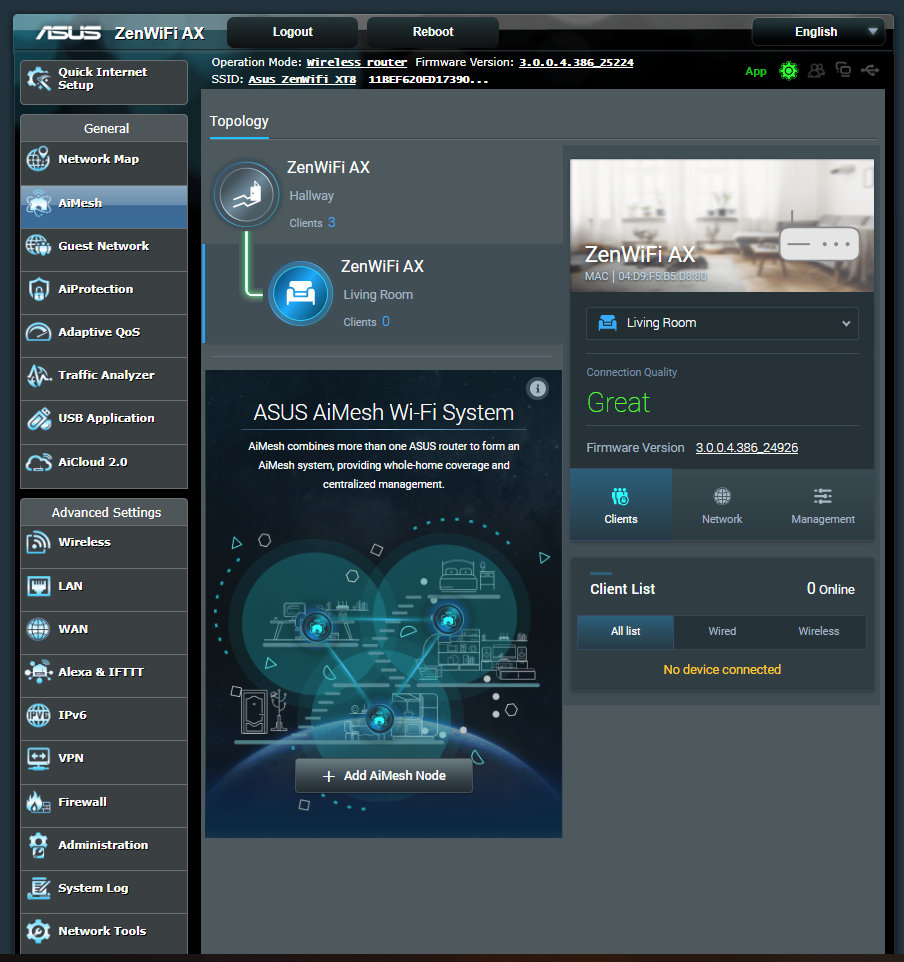Filter client list by Wired
The height and width of the screenshot is (962, 904).
point(722,632)
